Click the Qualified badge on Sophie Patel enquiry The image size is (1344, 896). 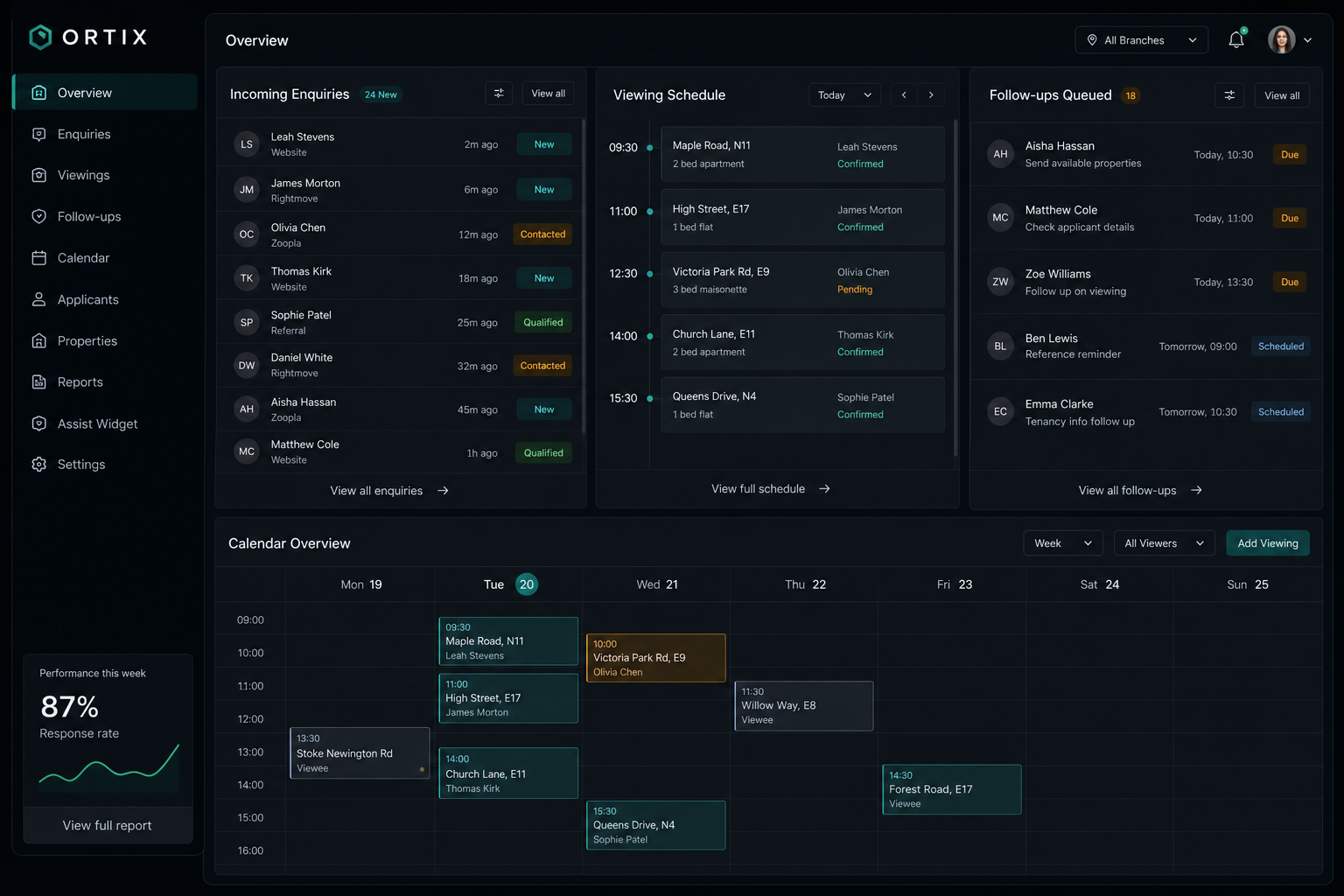pos(542,323)
